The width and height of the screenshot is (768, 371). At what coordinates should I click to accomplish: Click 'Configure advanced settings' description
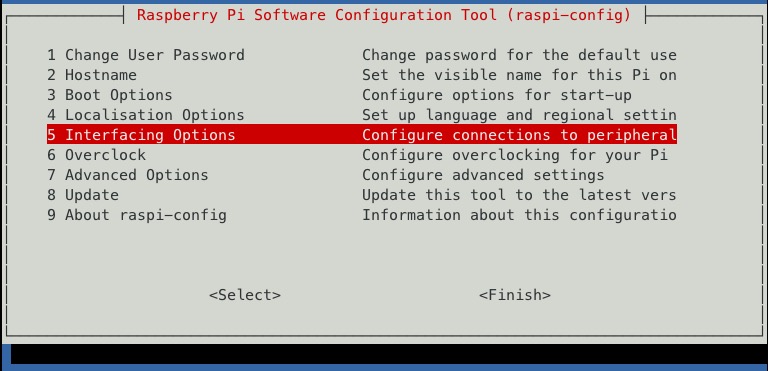483,175
